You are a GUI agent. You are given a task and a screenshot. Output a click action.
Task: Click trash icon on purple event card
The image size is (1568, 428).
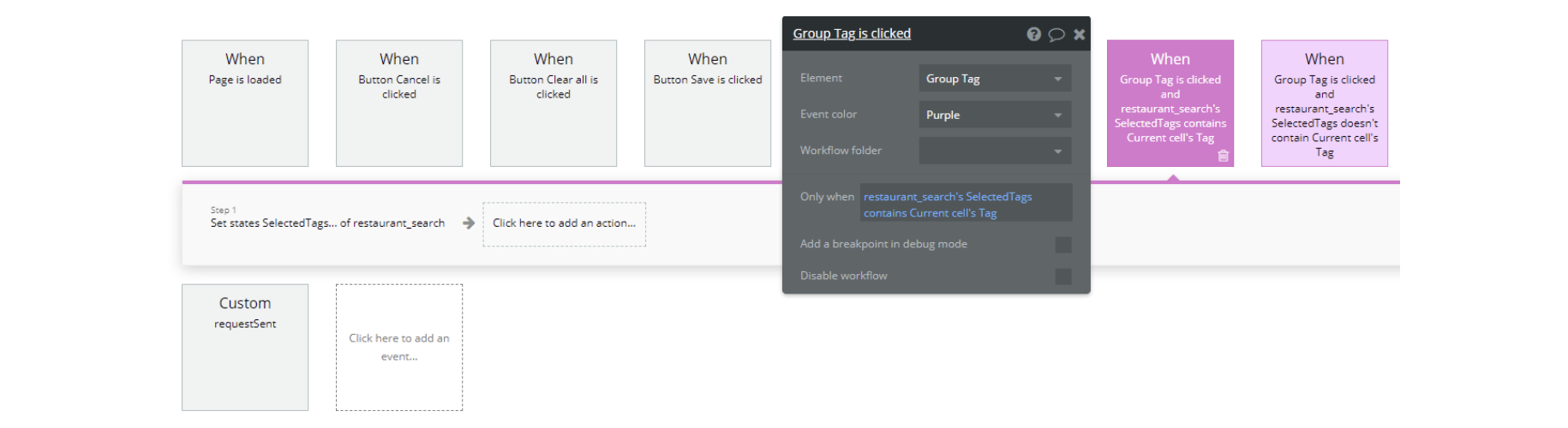(1223, 156)
